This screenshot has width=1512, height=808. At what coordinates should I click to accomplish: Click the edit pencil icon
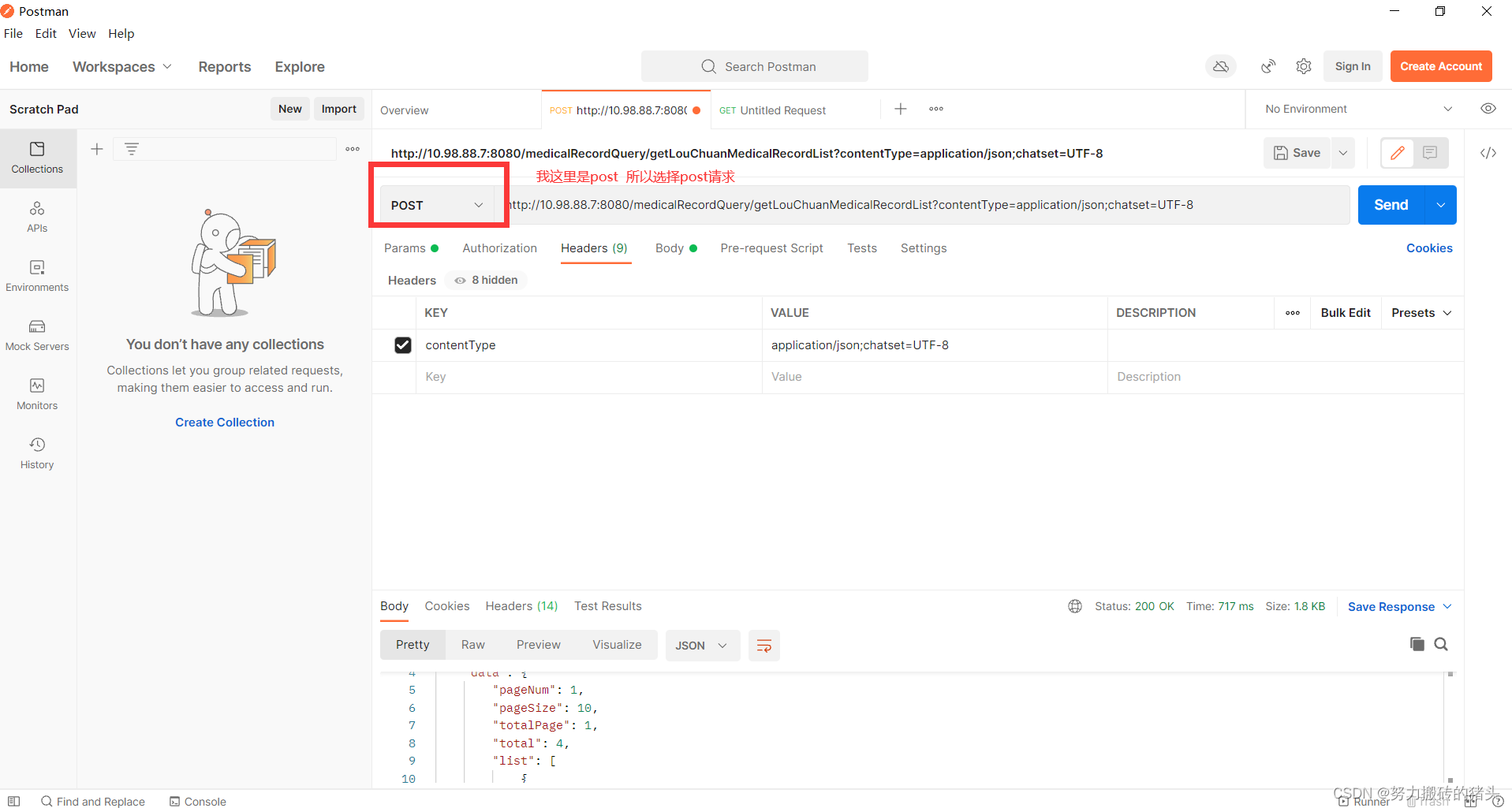pyautogui.click(x=1398, y=153)
